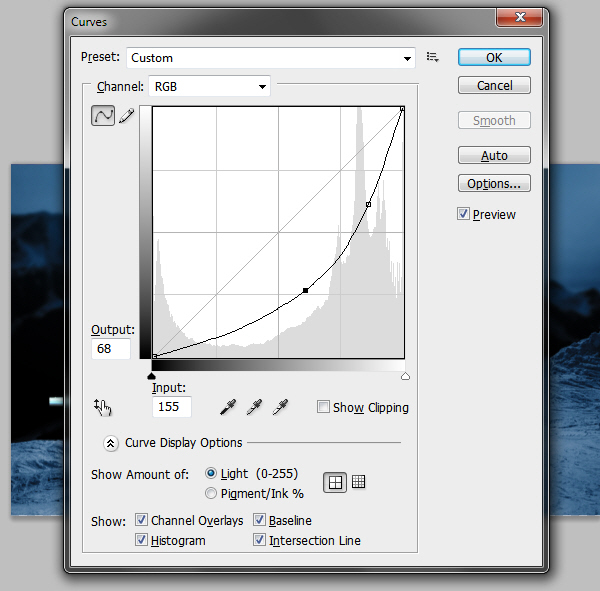Collapse Curve Display Options

coord(111,443)
